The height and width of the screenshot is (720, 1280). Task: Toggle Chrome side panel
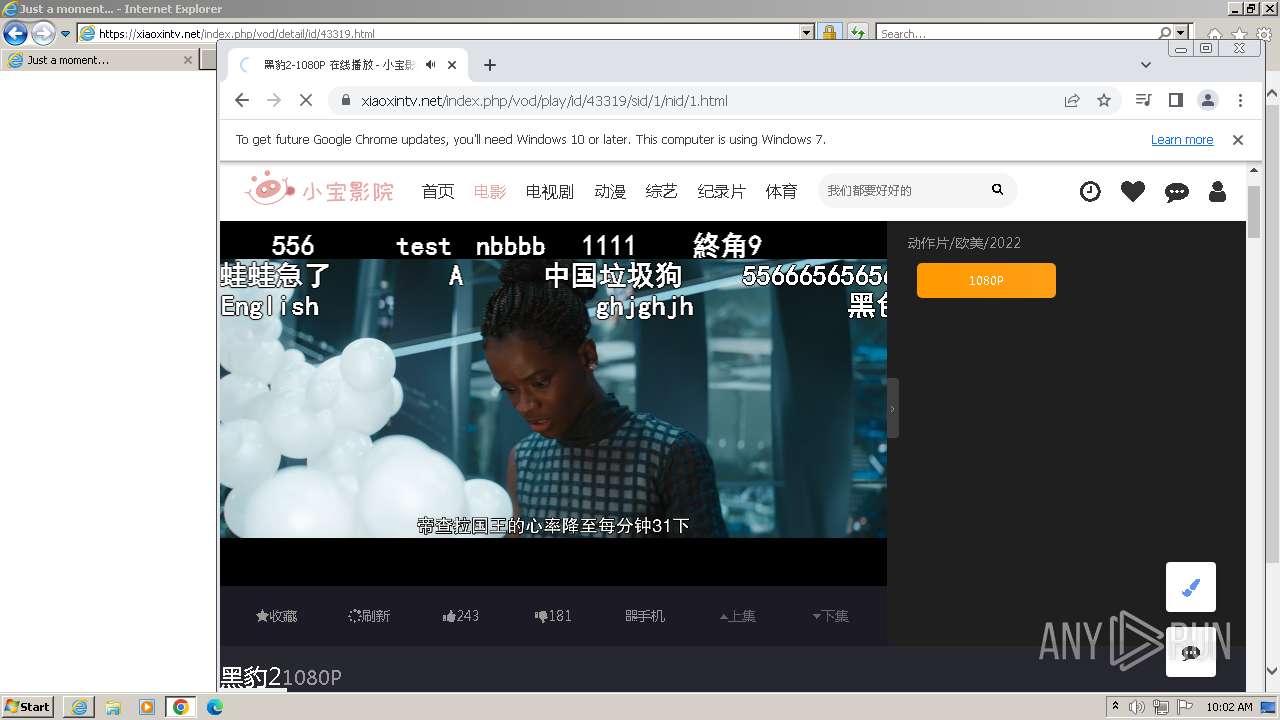point(1176,100)
